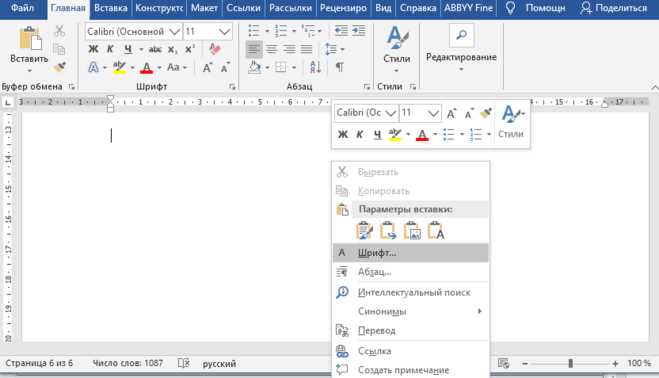Click borders icon in paragraph group
This screenshot has width=659, height=378.
[281, 67]
